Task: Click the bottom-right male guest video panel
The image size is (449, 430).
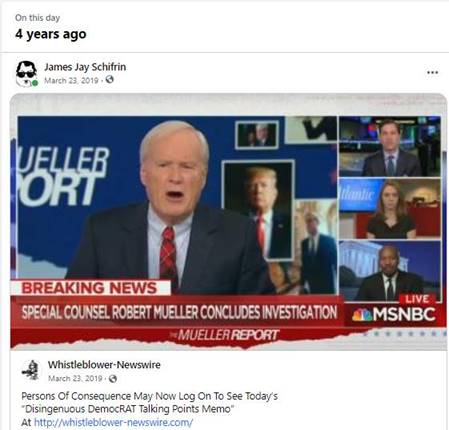Action: (390, 271)
